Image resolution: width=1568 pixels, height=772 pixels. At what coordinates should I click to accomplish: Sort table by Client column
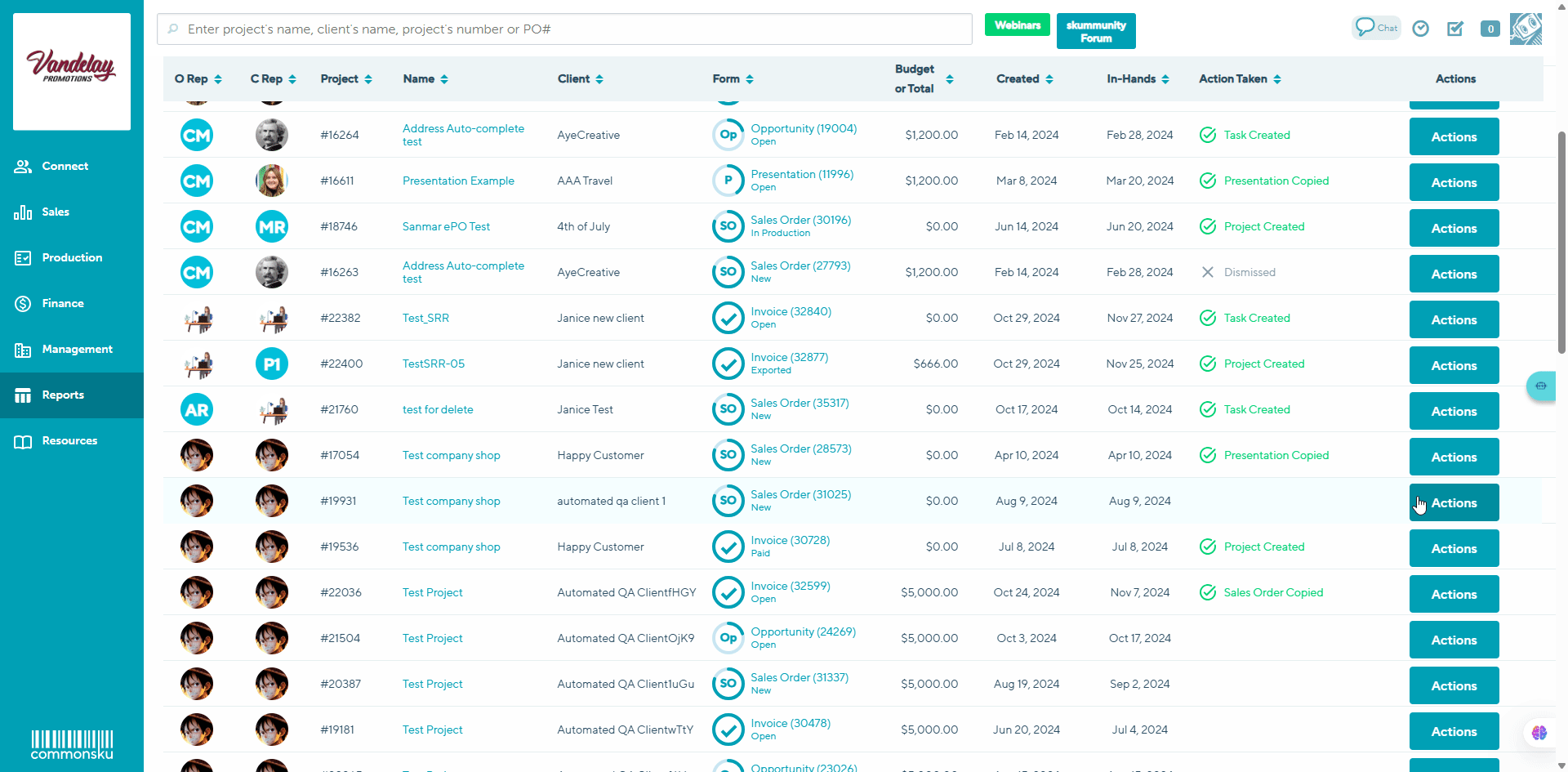tap(581, 79)
